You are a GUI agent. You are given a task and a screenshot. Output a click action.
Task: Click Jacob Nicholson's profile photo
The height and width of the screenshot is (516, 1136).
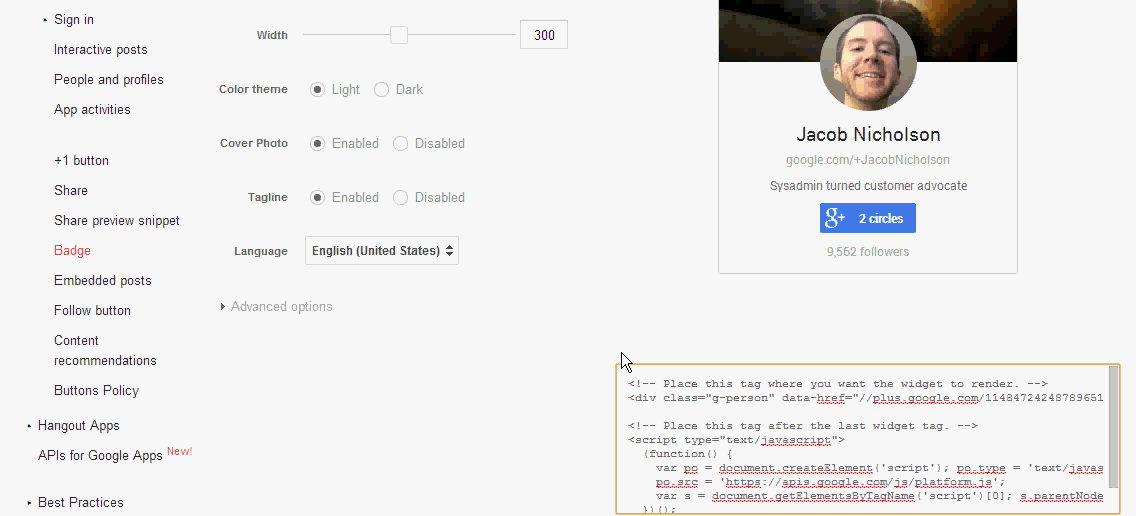(x=868, y=61)
